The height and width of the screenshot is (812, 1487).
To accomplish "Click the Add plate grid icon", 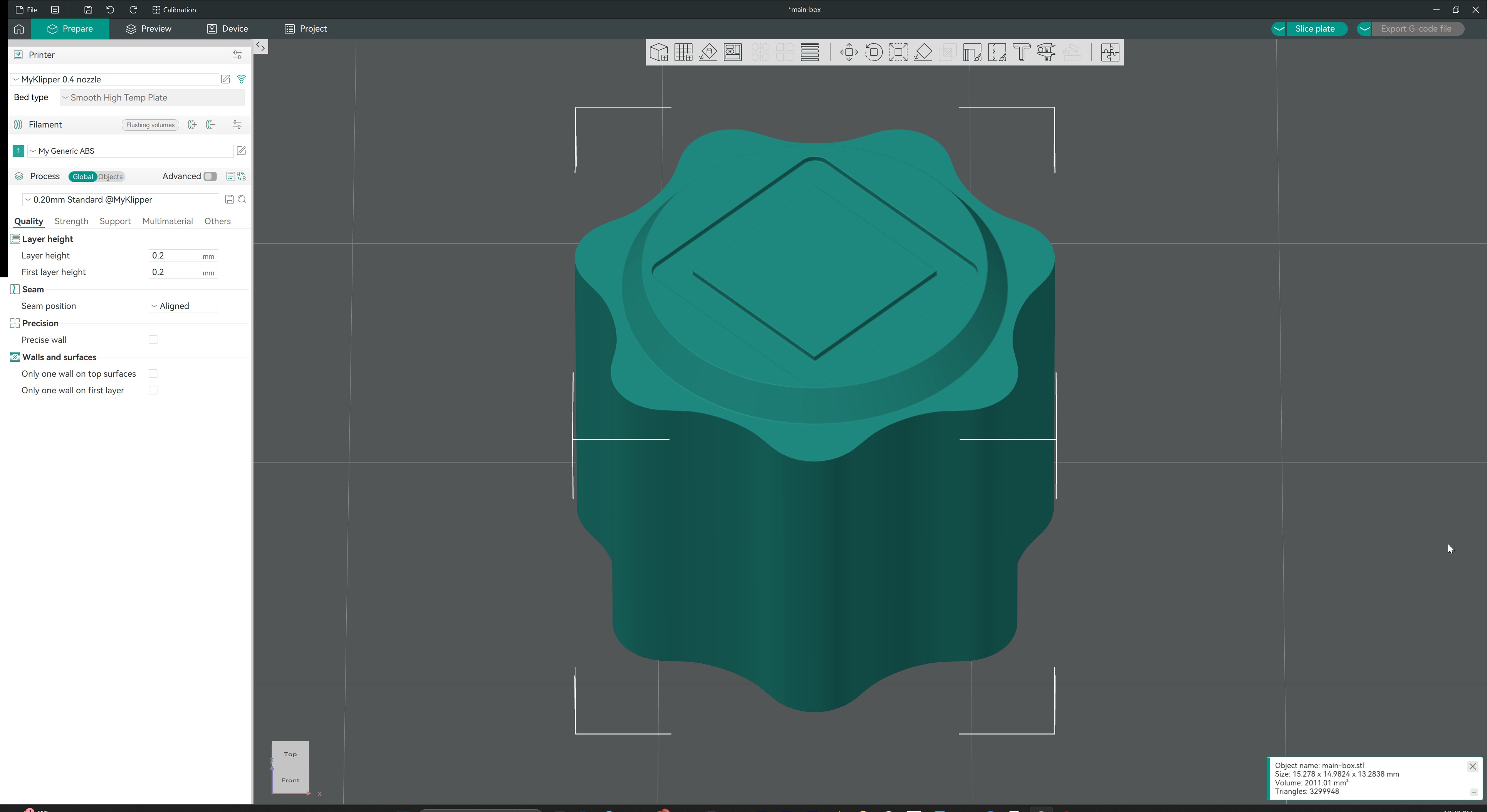I will click(683, 52).
